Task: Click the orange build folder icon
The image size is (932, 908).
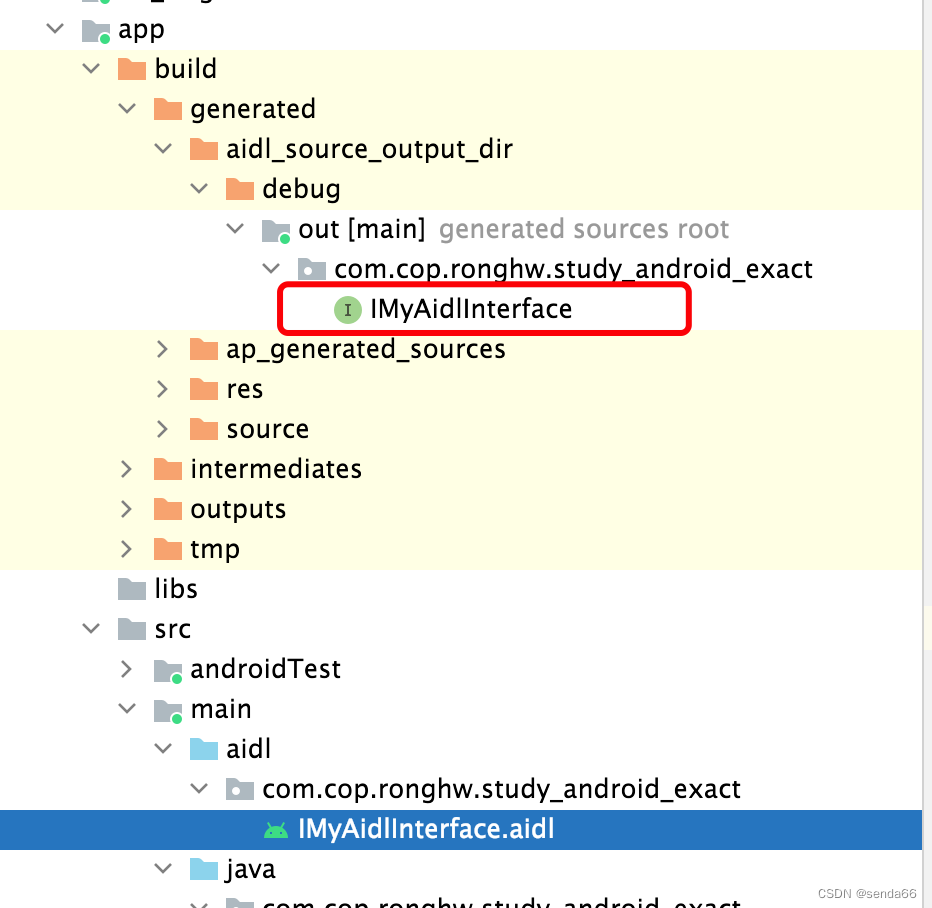Action: pyautogui.click(x=131, y=69)
